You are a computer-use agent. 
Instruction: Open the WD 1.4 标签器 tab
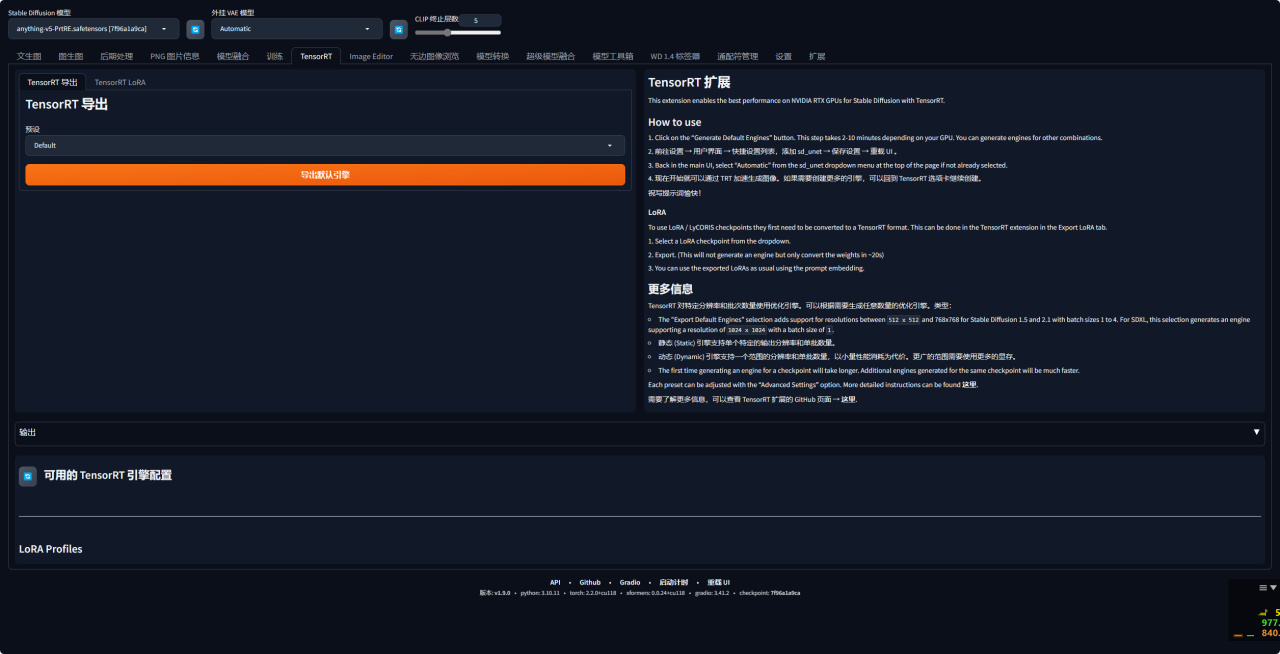click(x=675, y=56)
